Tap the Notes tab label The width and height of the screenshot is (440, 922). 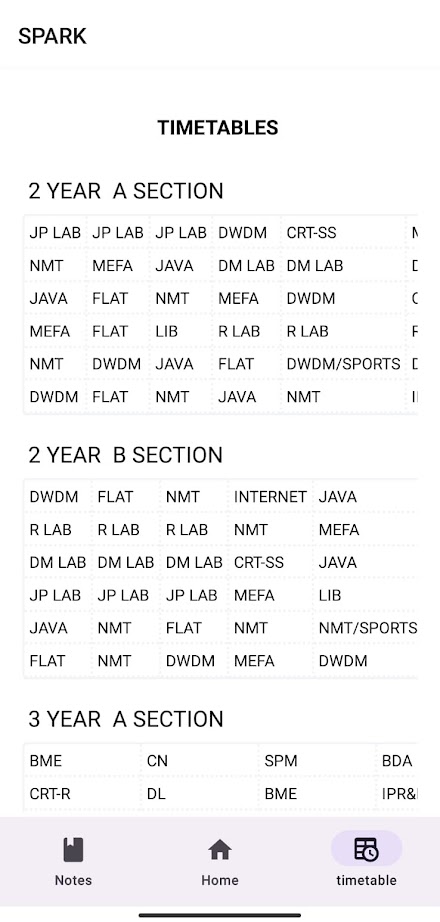(73, 880)
